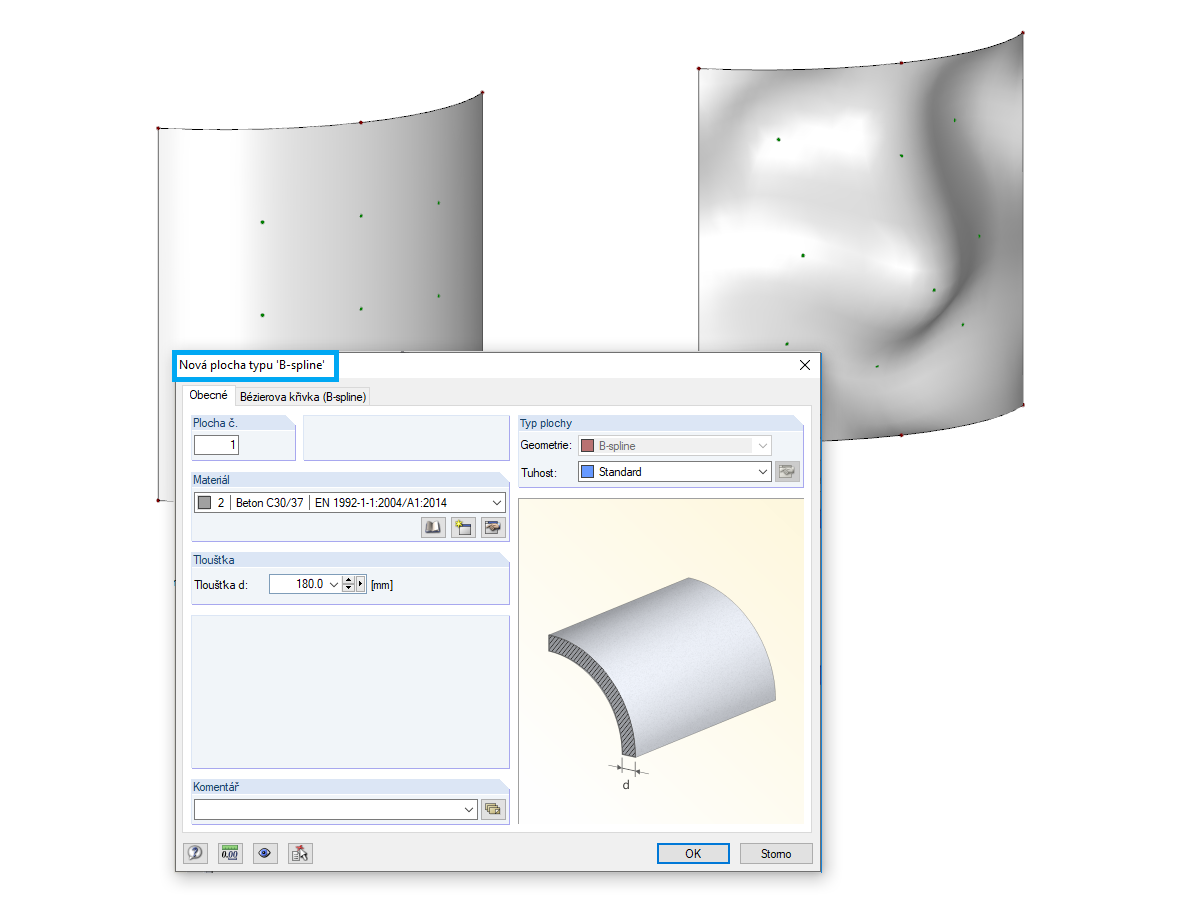Open the material library book icon
This screenshot has width=1200, height=900.
434,528
